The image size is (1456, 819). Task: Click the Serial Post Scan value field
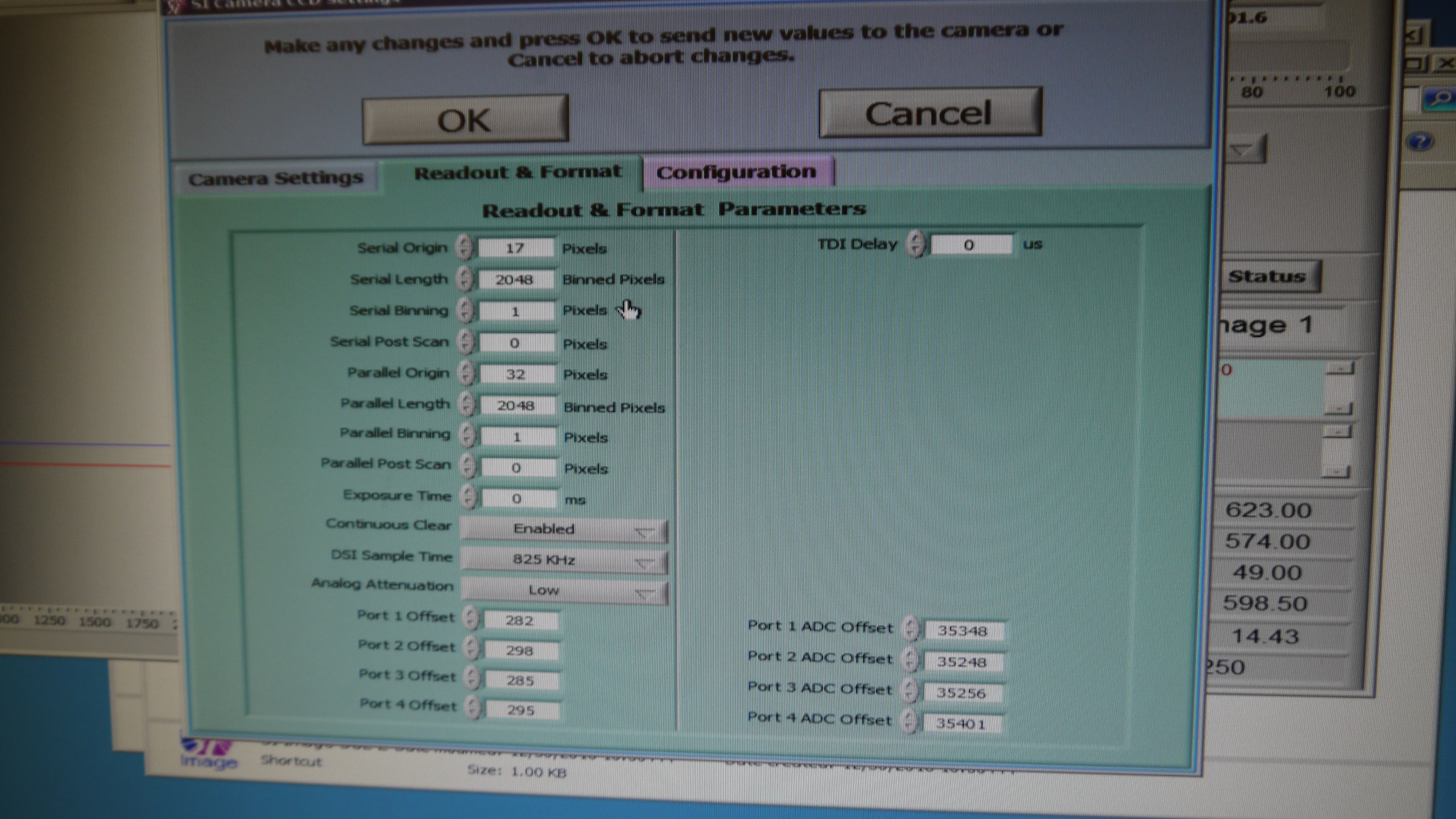pos(517,343)
